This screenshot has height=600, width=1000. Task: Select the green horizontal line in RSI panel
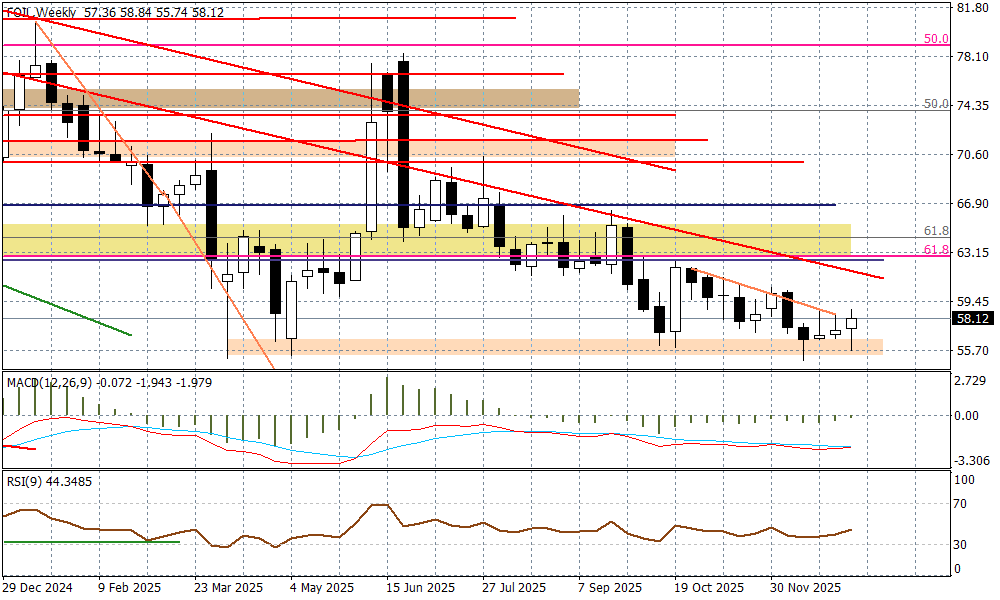click(90, 542)
